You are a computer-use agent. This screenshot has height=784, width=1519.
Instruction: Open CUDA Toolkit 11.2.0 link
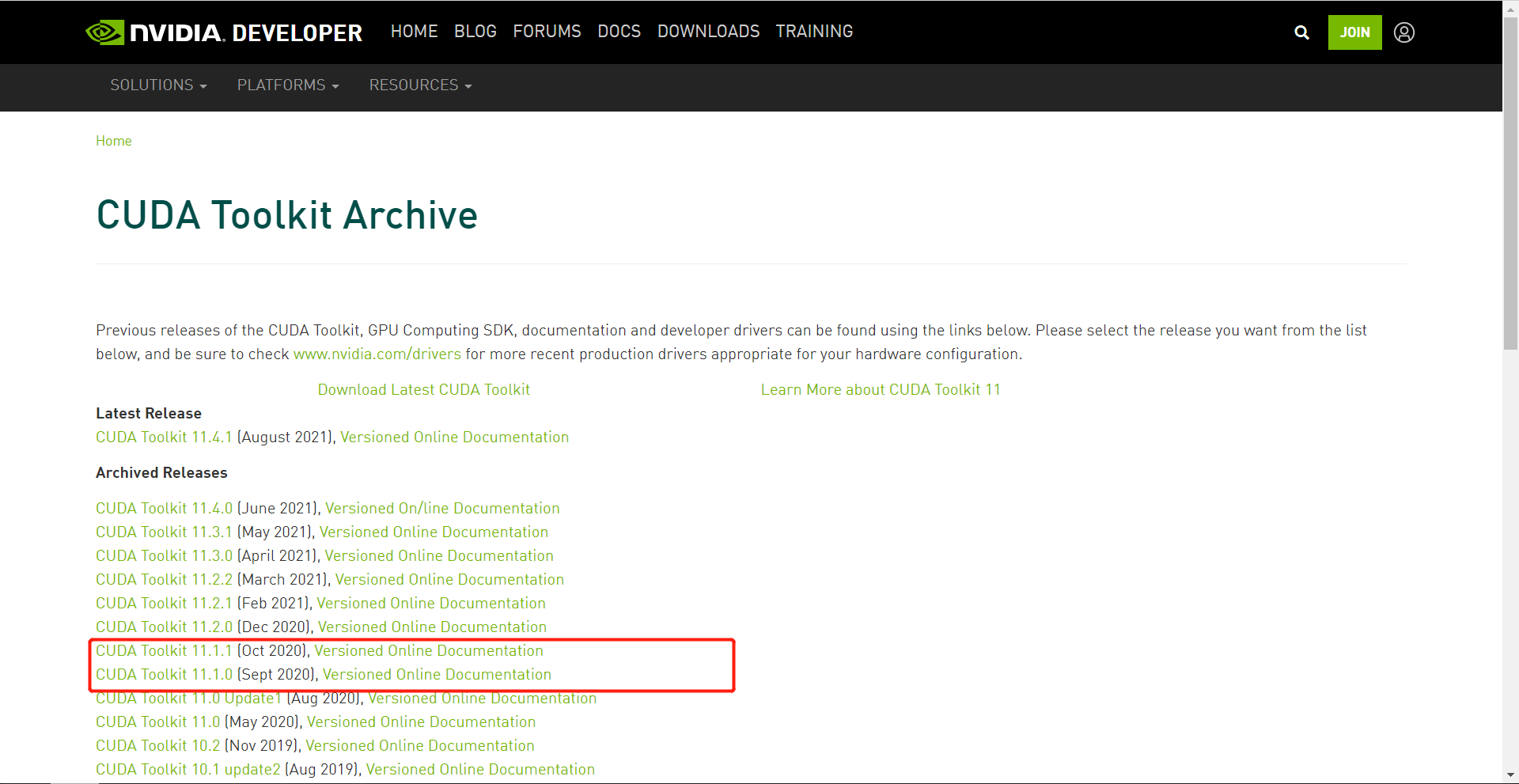pyautogui.click(x=164, y=627)
